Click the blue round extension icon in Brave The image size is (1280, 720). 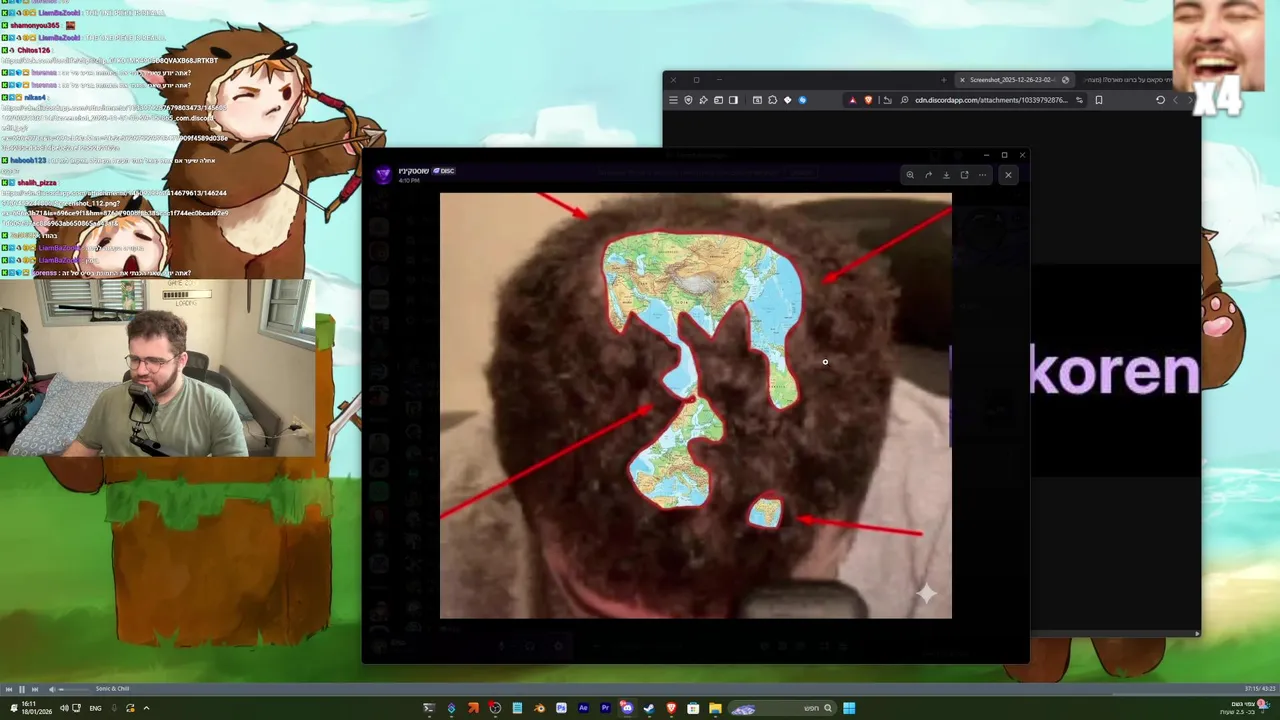(x=802, y=100)
